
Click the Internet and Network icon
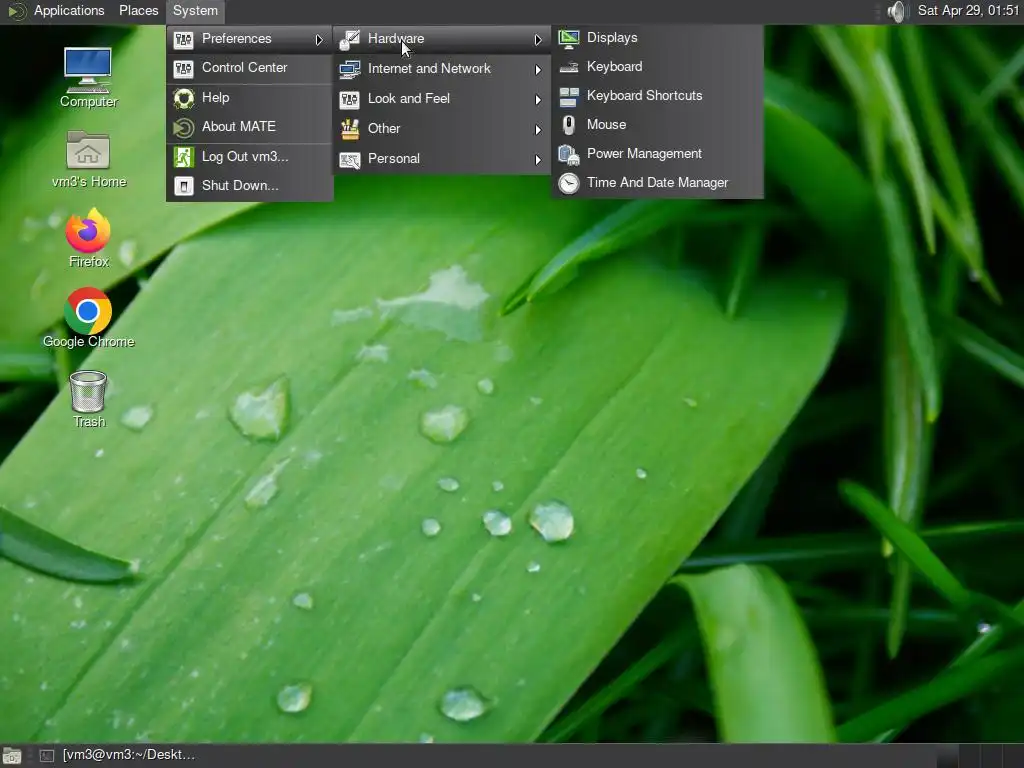[x=349, y=69]
